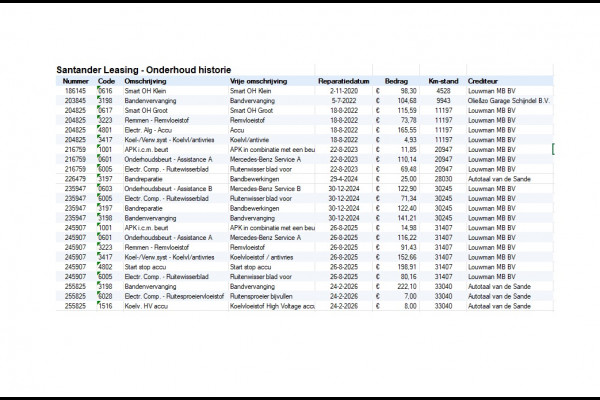Image resolution: width=600 pixels, height=400 pixels.
Task: Select amount cell 25,00
Action: point(408,179)
